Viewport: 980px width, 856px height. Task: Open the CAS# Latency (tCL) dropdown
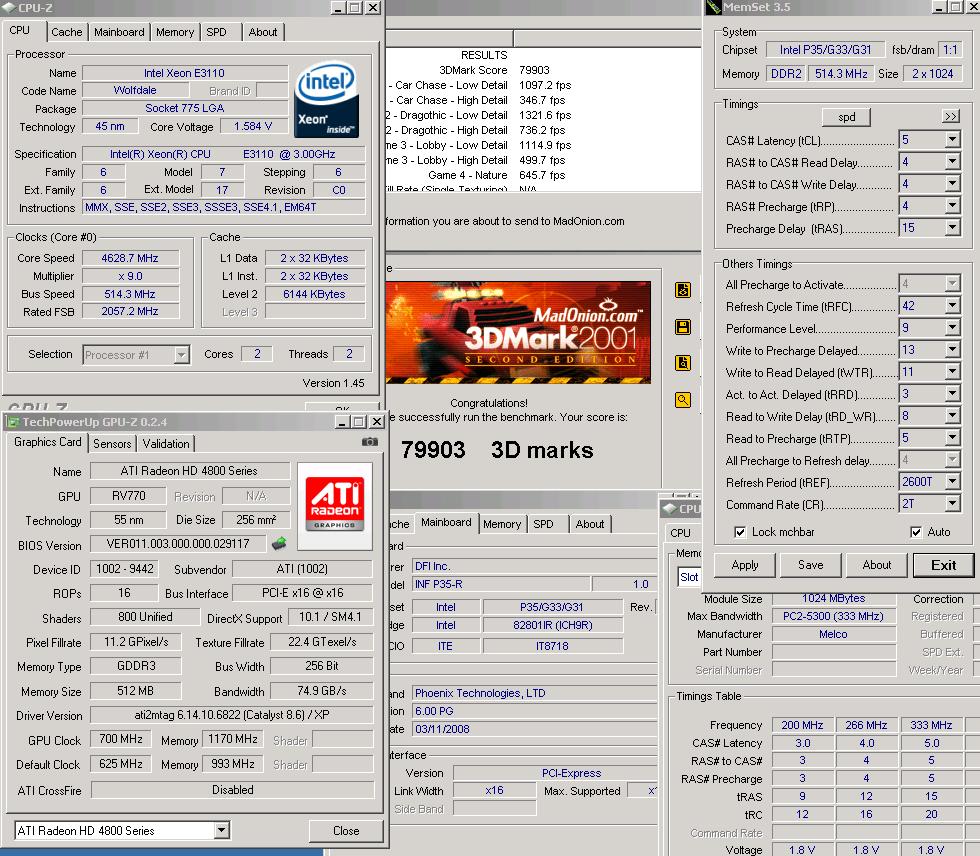tap(952, 139)
